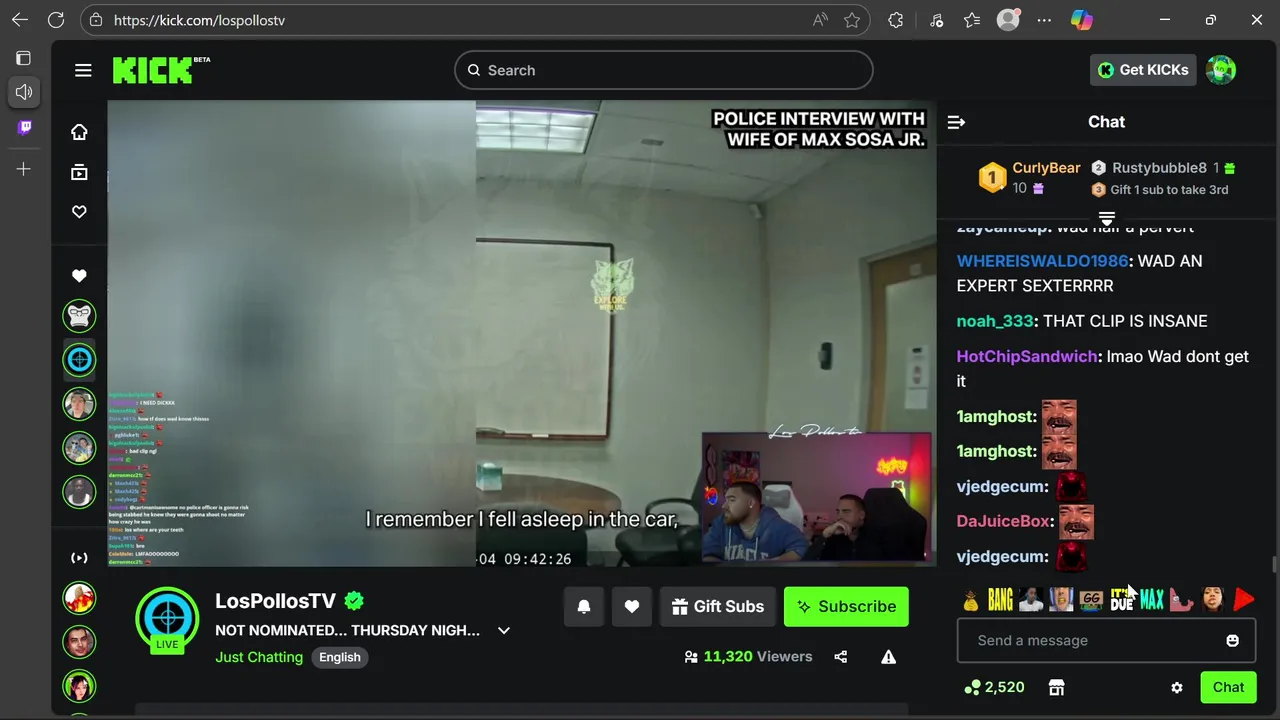Screen dimensions: 1280x720
Task: Add page to favorites star icon
Action: tap(852, 20)
